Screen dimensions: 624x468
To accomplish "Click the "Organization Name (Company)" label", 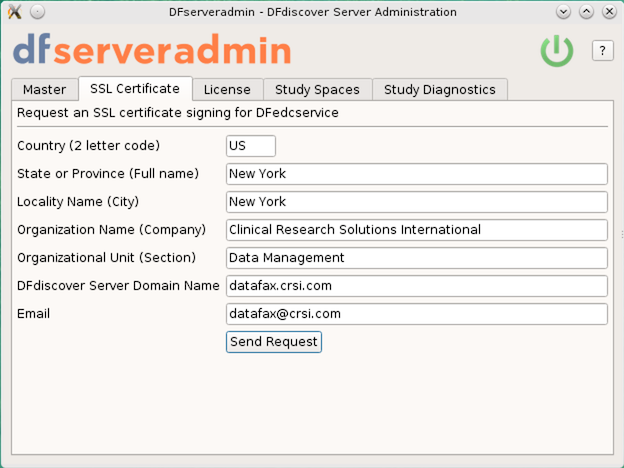I will (111, 230).
